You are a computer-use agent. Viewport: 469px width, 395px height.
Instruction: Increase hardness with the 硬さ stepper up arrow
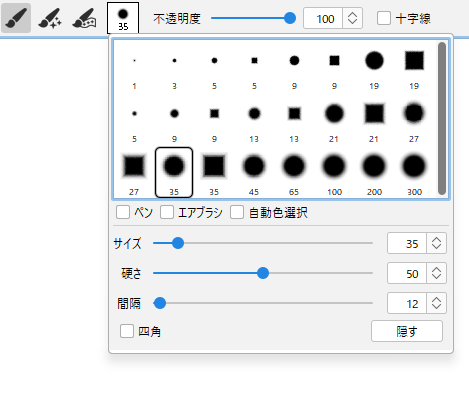click(436, 269)
